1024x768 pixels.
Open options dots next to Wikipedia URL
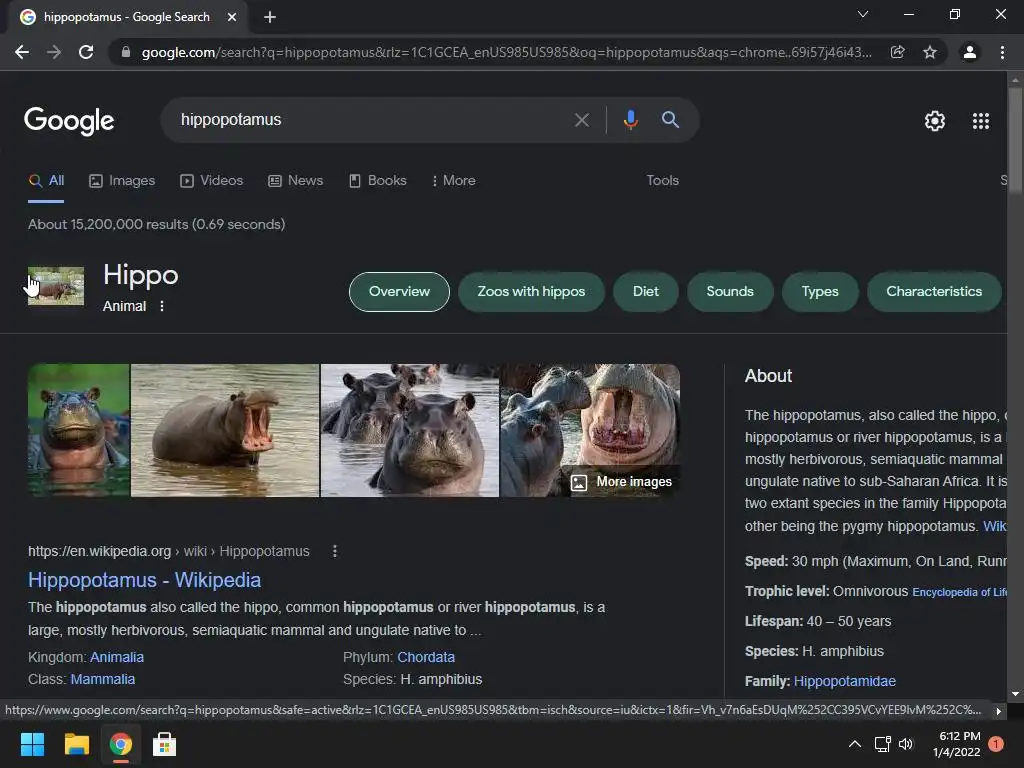(335, 552)
